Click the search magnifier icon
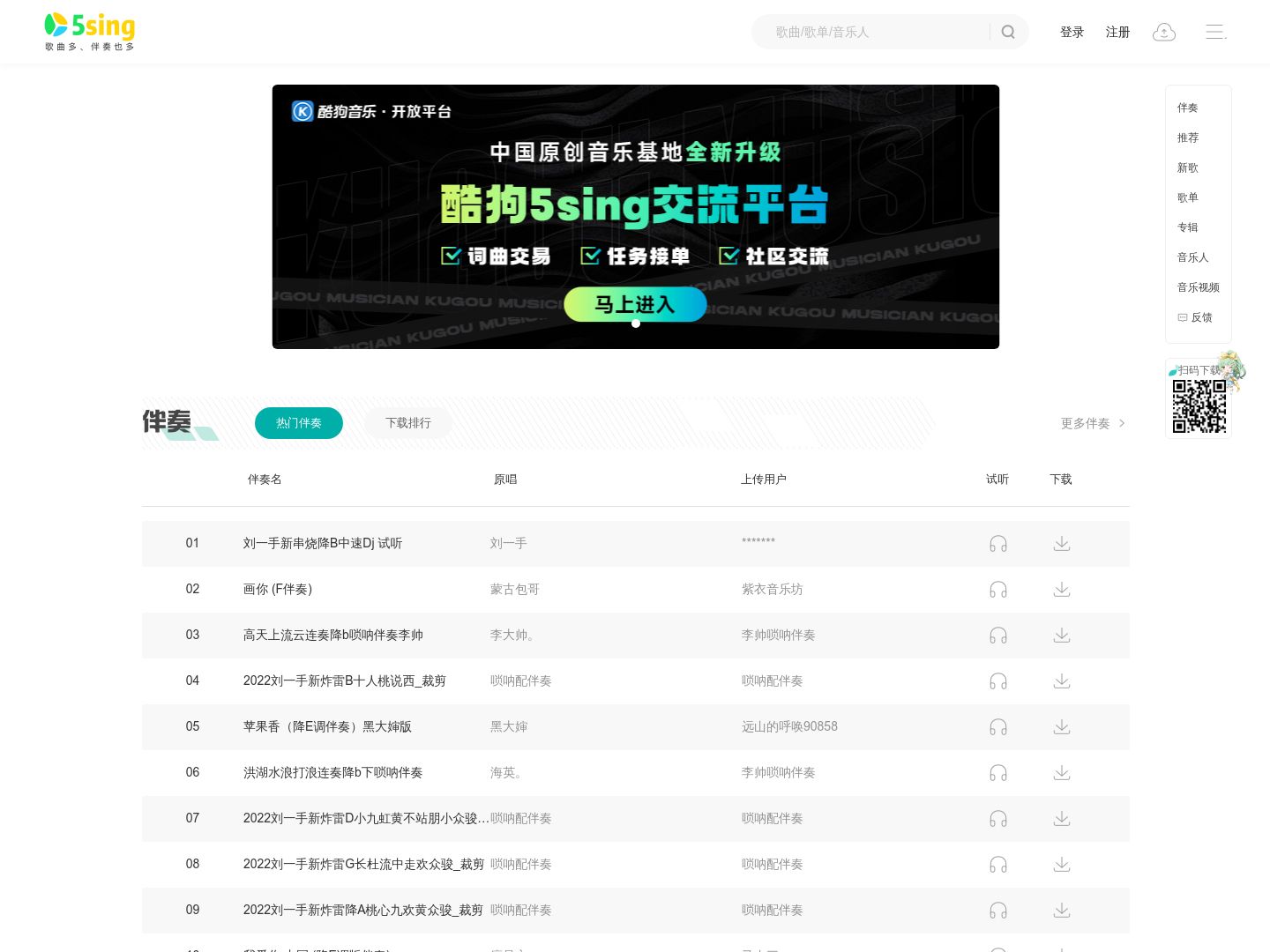The height and width of the screenshot is (952, 1270). point(1008,32)
